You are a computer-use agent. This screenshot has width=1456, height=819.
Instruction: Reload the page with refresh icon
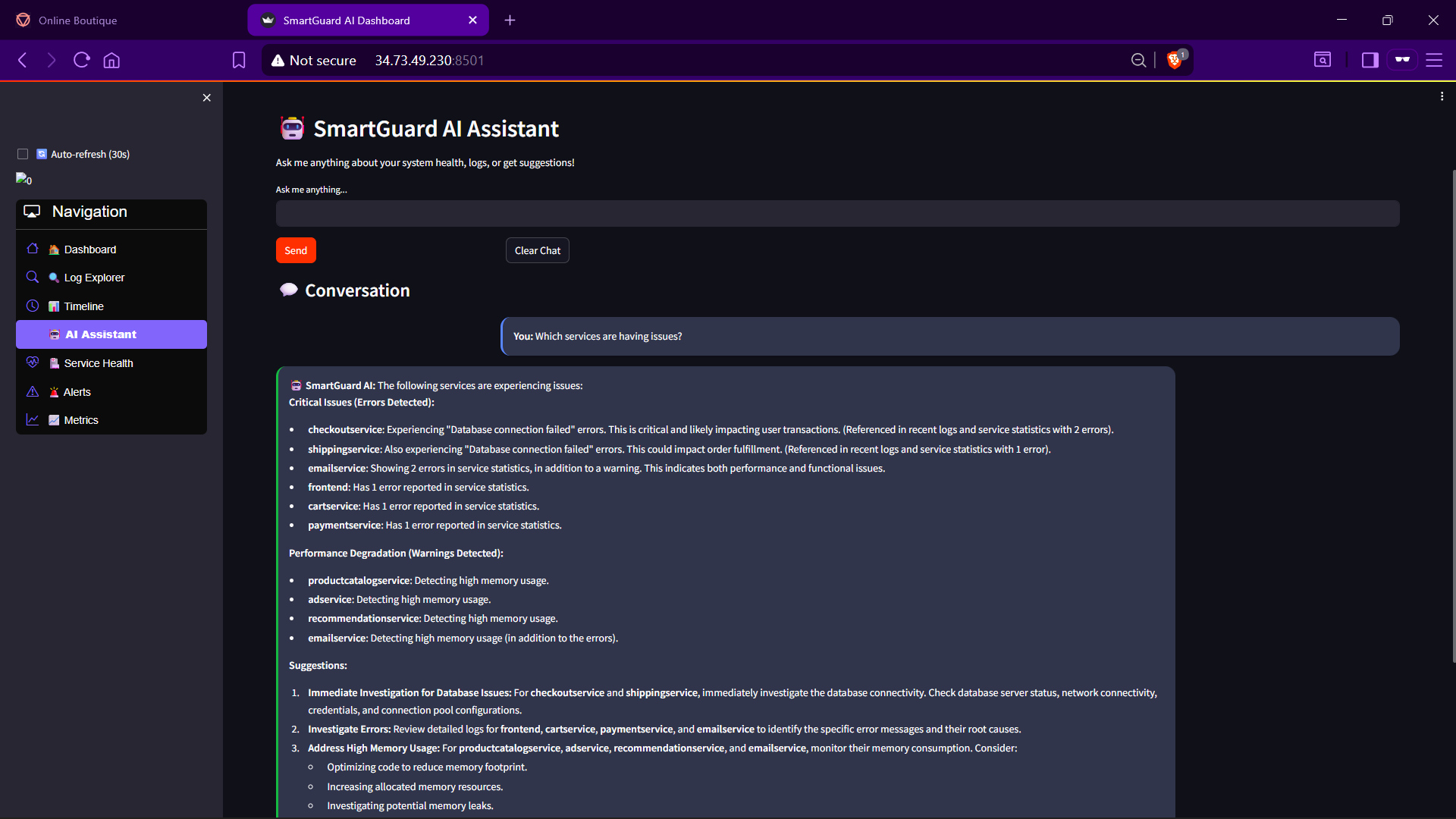click(82, 60)
